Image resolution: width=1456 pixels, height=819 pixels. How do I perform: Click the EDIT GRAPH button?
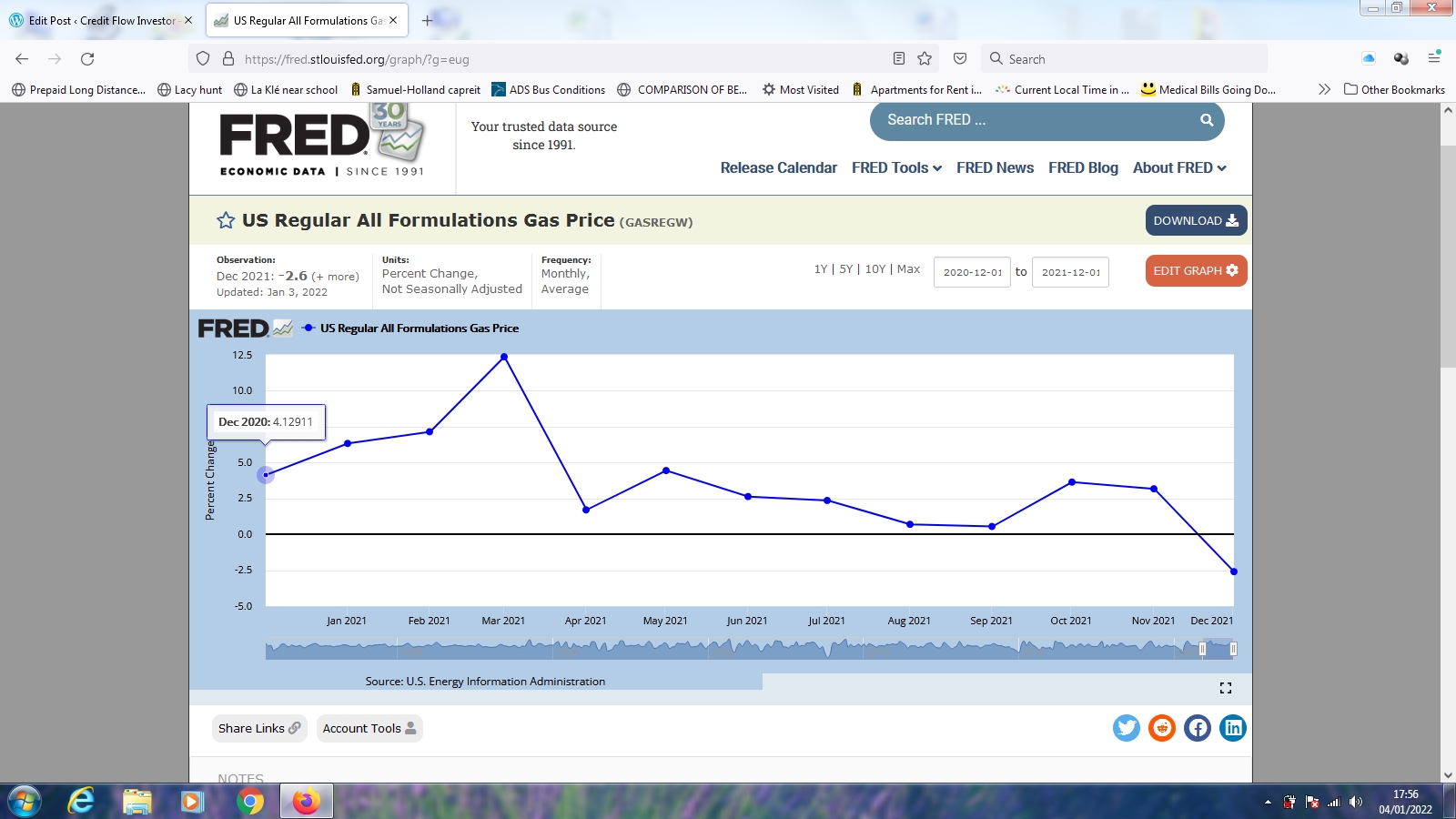(x=1196, y=271)
